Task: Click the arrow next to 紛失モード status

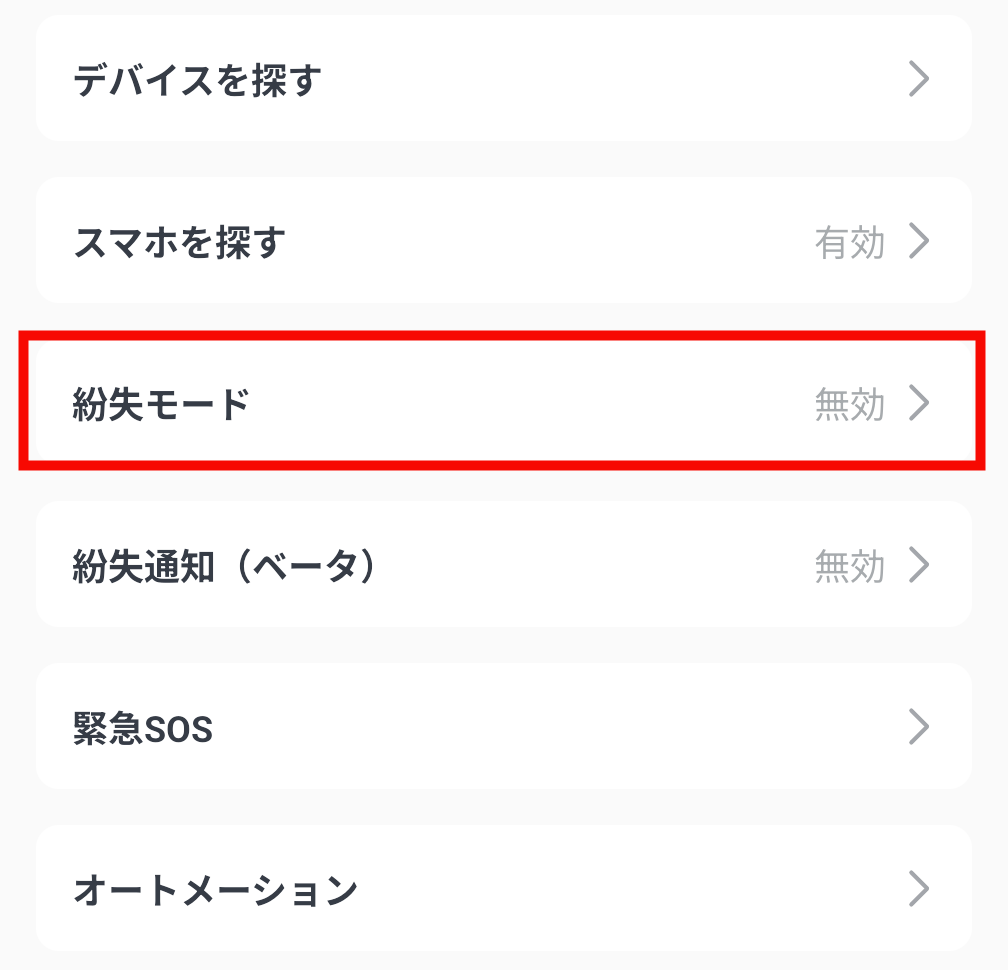Action: [919, 403]
